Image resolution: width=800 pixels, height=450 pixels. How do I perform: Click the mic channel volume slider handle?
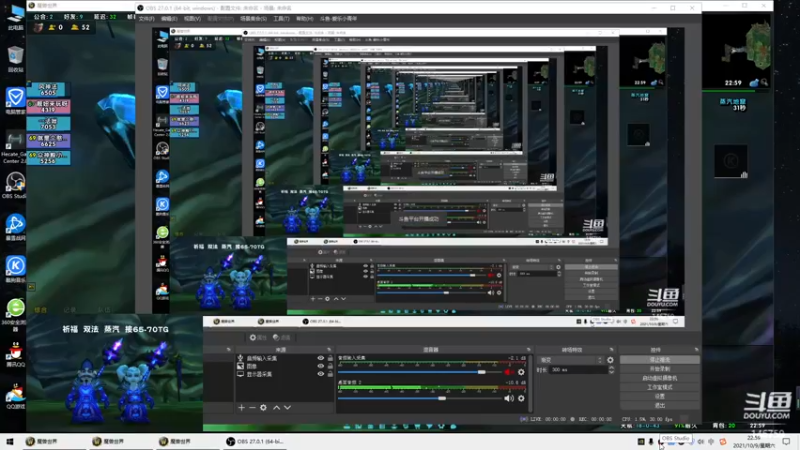481,372
